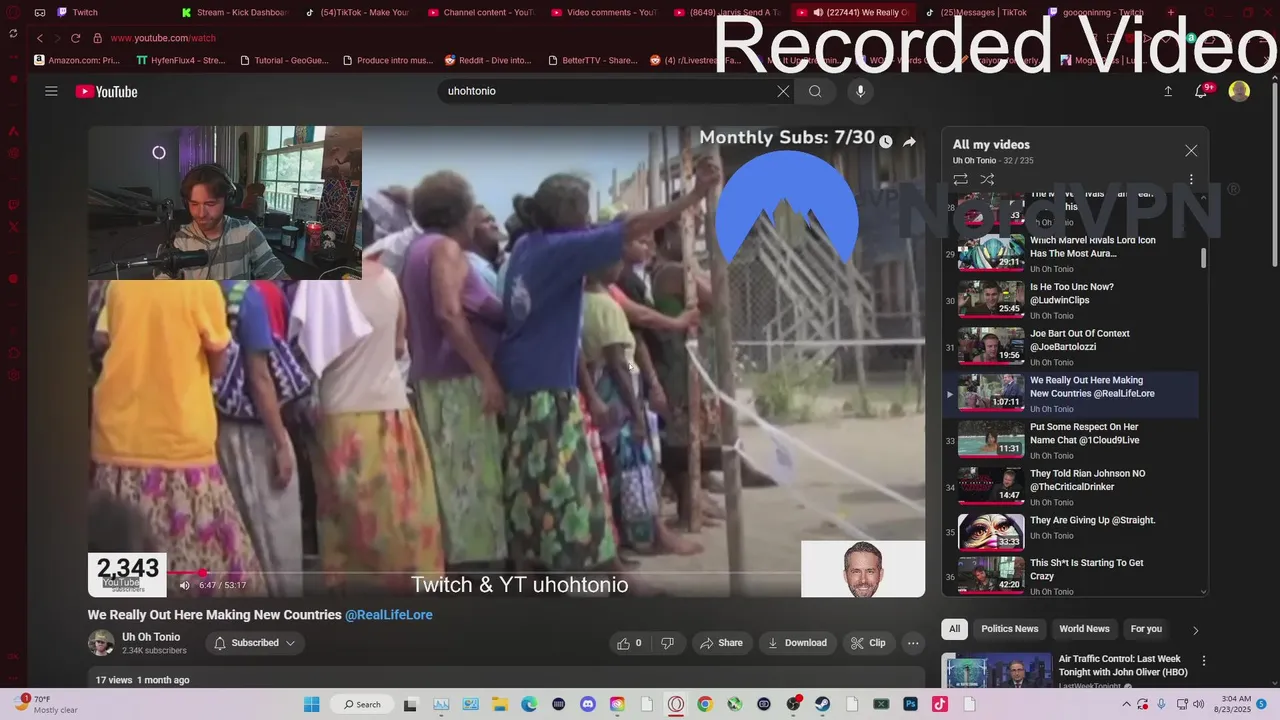Screen dimensions: 1280x720
Task: Download the video
Action: pos(796,643)
